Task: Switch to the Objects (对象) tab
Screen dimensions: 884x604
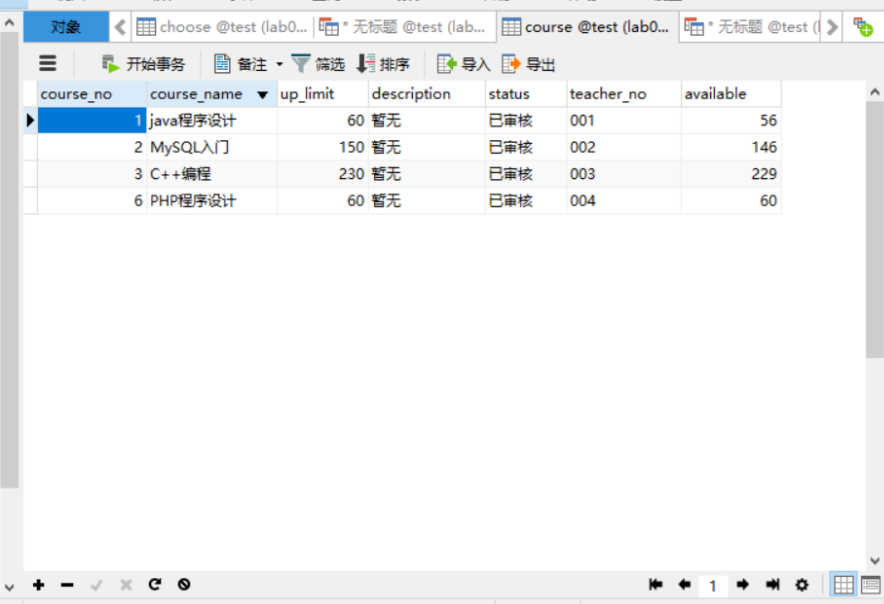Action: [65, 26]
